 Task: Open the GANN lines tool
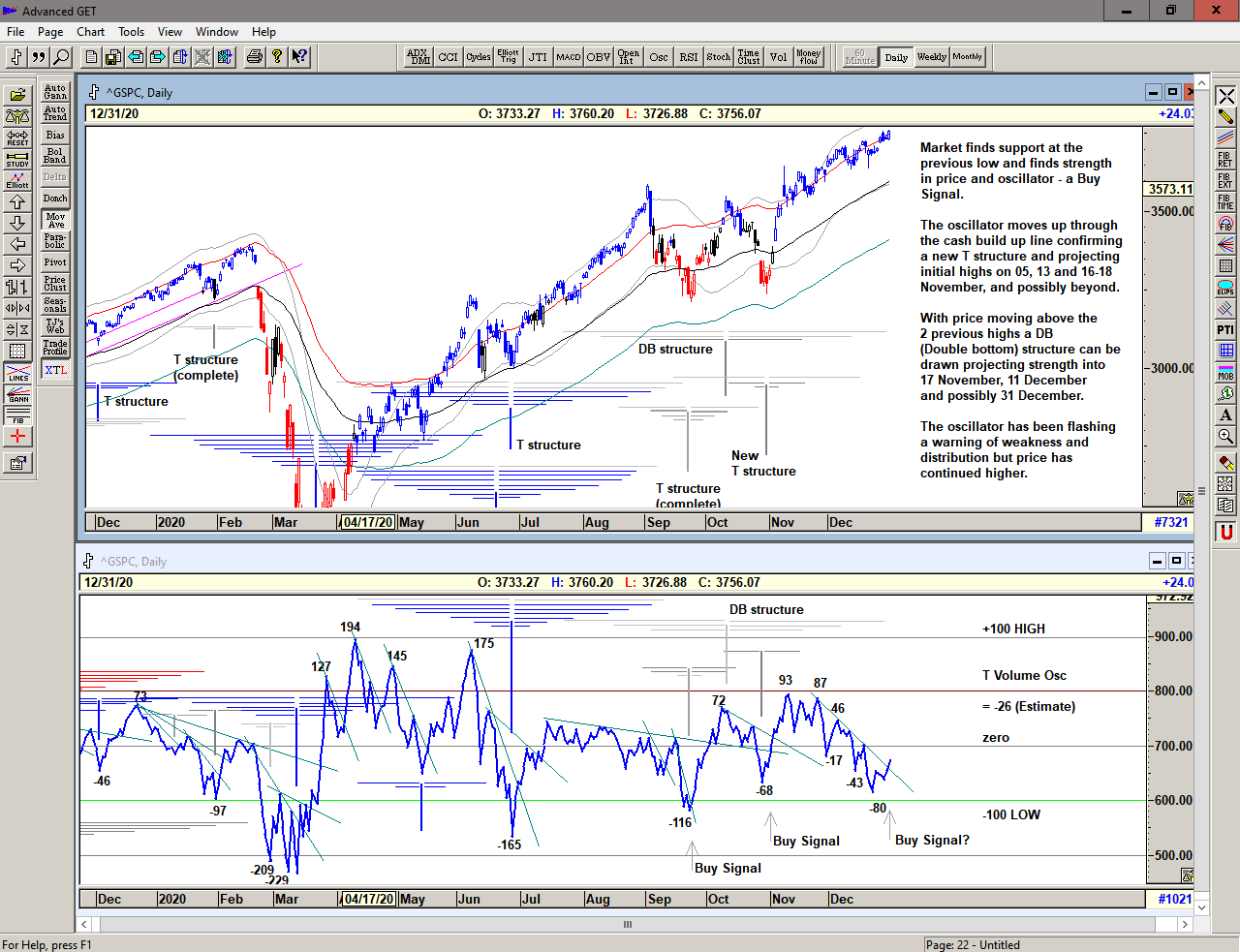tap(17, 394)
